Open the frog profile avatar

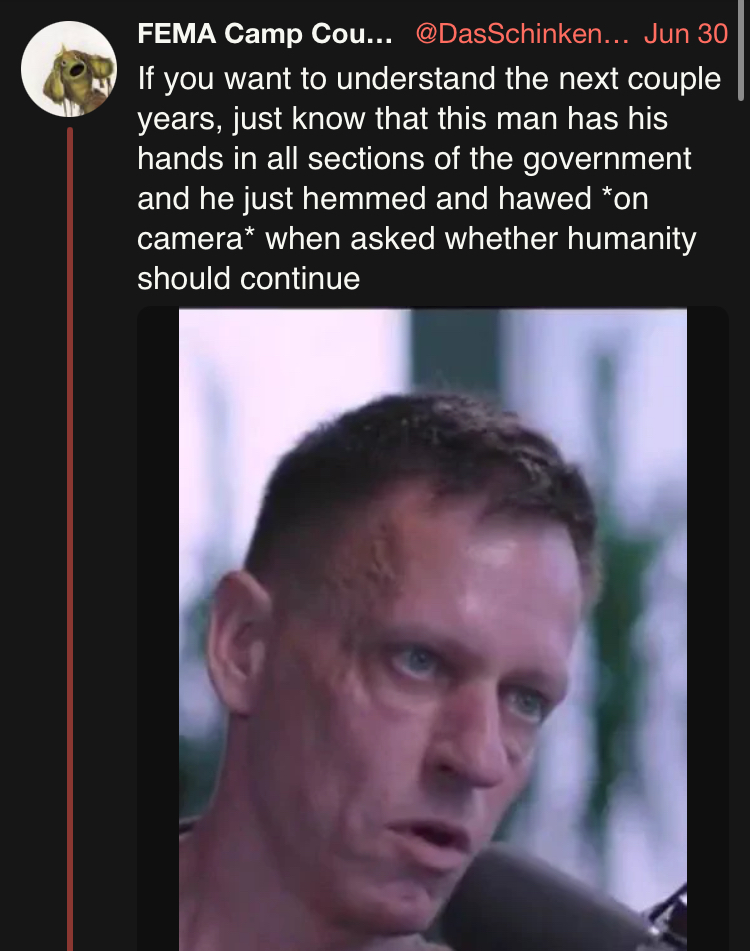click(69, 69)
